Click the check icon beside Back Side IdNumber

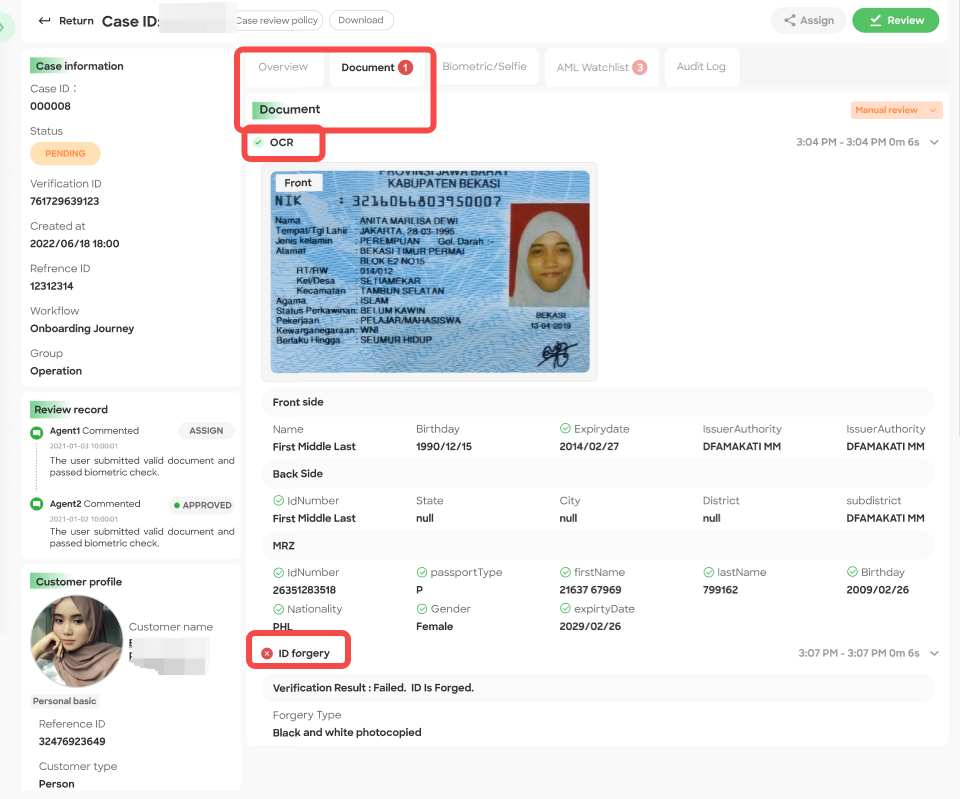[x=279, y=500]
